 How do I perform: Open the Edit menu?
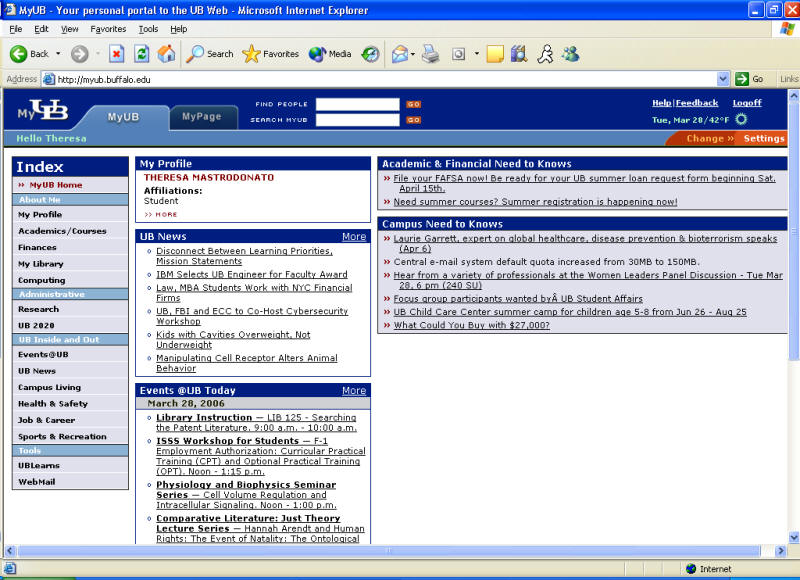point(41,29)
